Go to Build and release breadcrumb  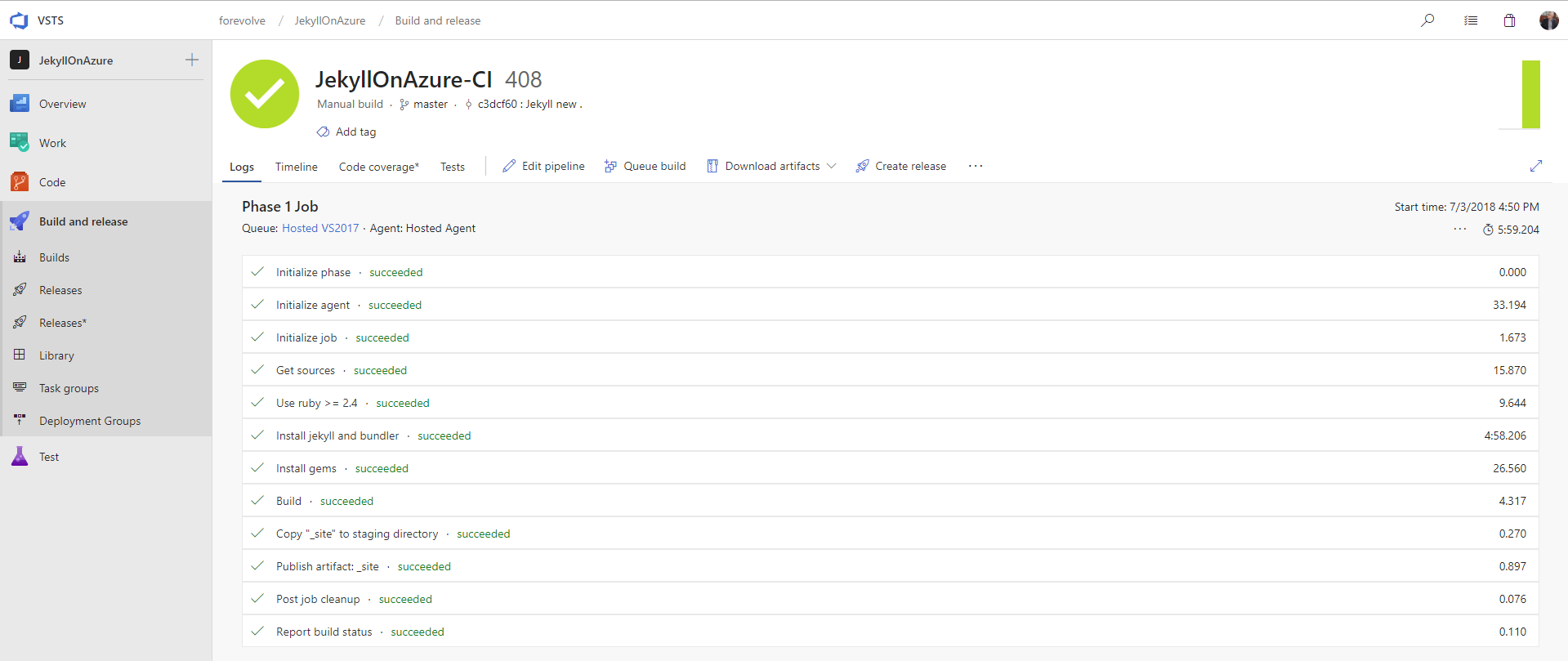(438, 20)
